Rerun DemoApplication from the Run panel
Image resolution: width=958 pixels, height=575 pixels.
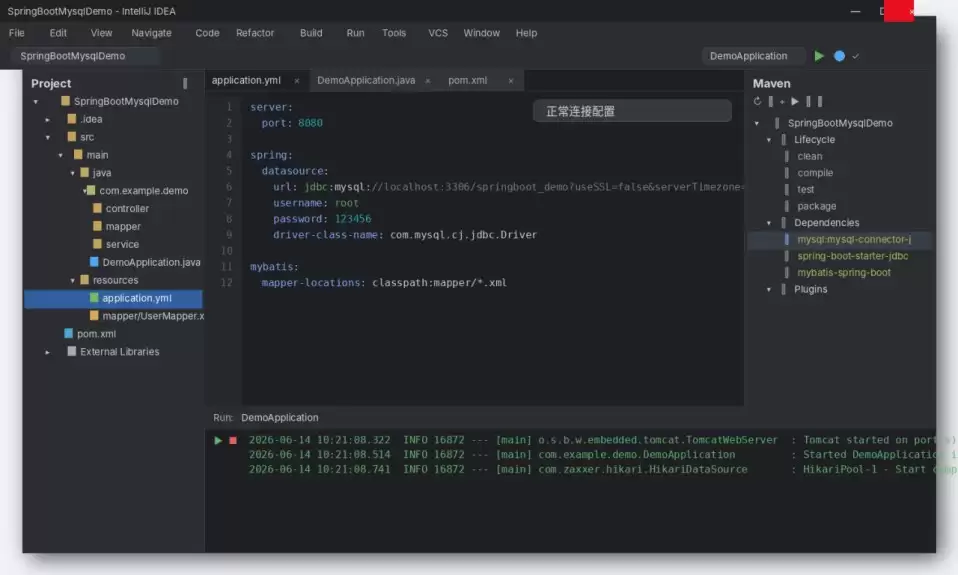pyautogui.click(x=218, y=440)
